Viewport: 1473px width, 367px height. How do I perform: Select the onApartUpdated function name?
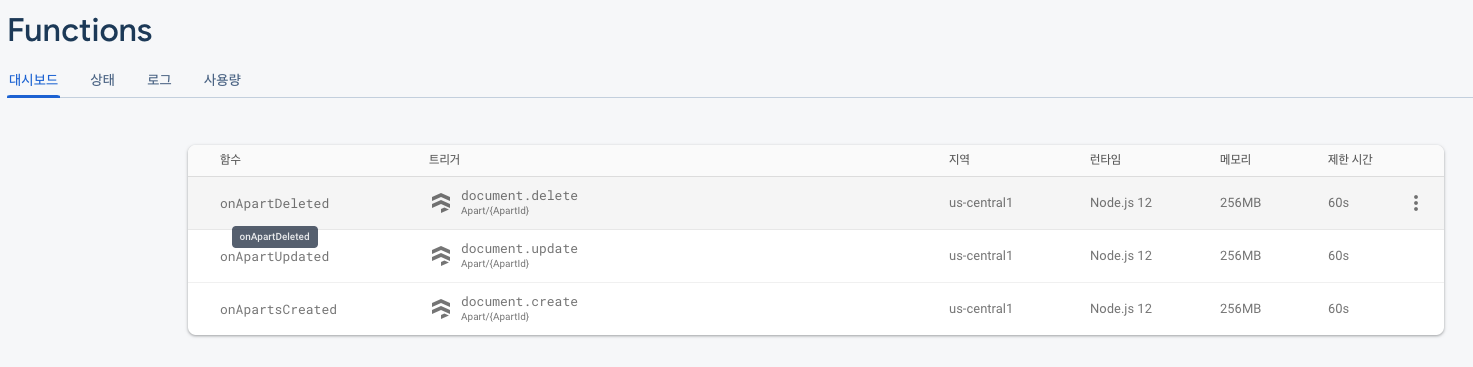[274, 257]
